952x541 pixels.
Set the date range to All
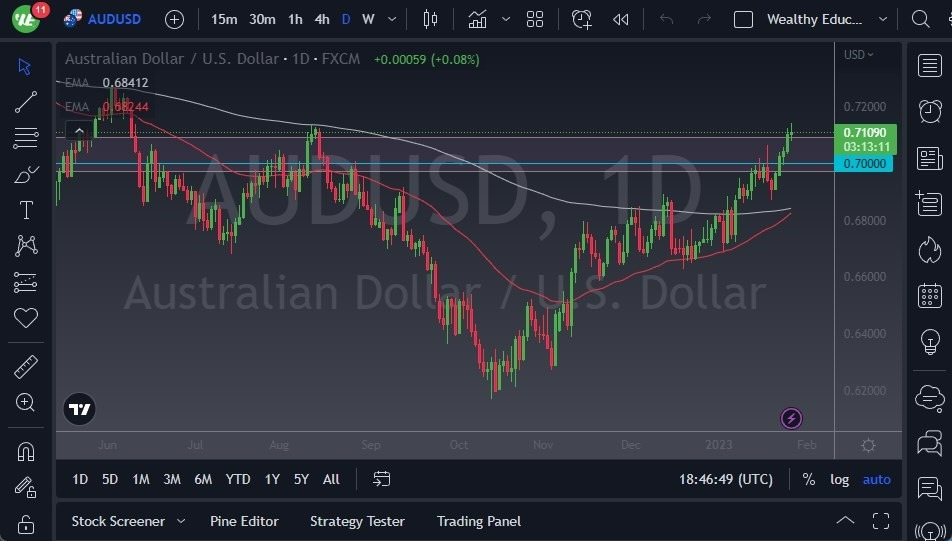coord(331,479)
